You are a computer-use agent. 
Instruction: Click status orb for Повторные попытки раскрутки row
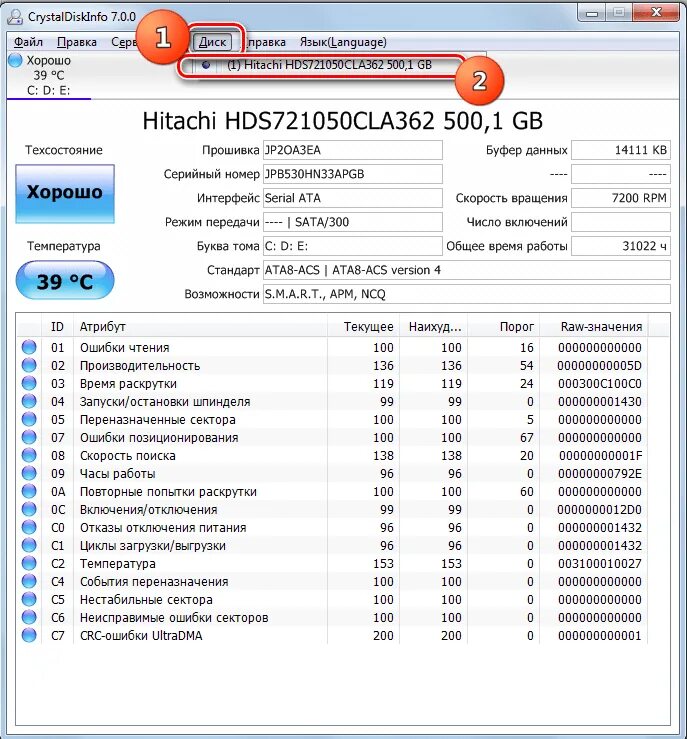(x=29, y=492)
